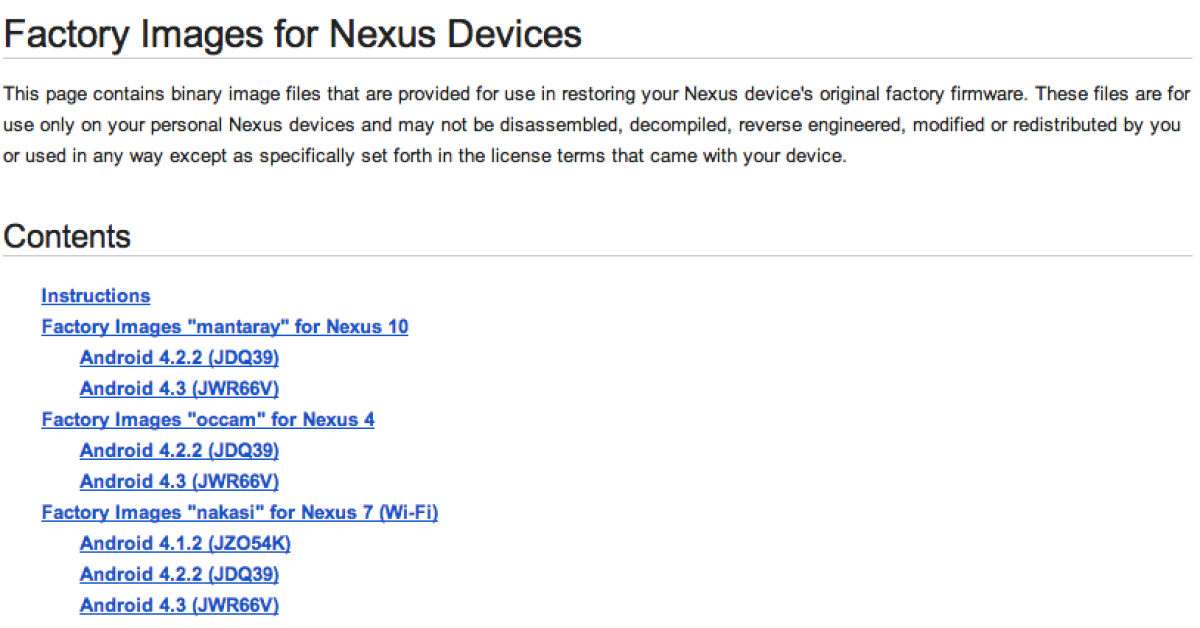Click the "Contents" section heading

click(67, 237)
